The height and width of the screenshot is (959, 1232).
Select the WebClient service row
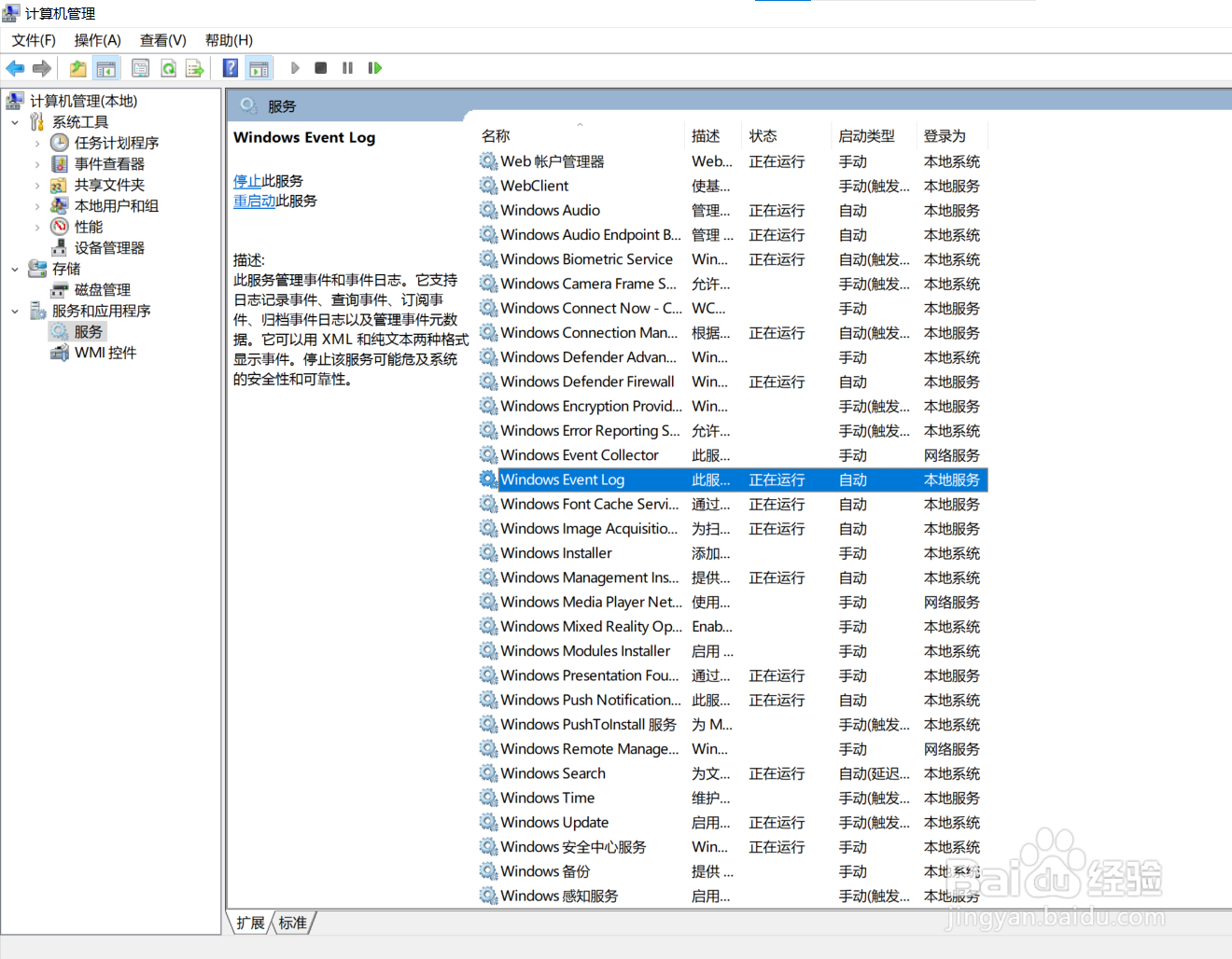[733, 186]
